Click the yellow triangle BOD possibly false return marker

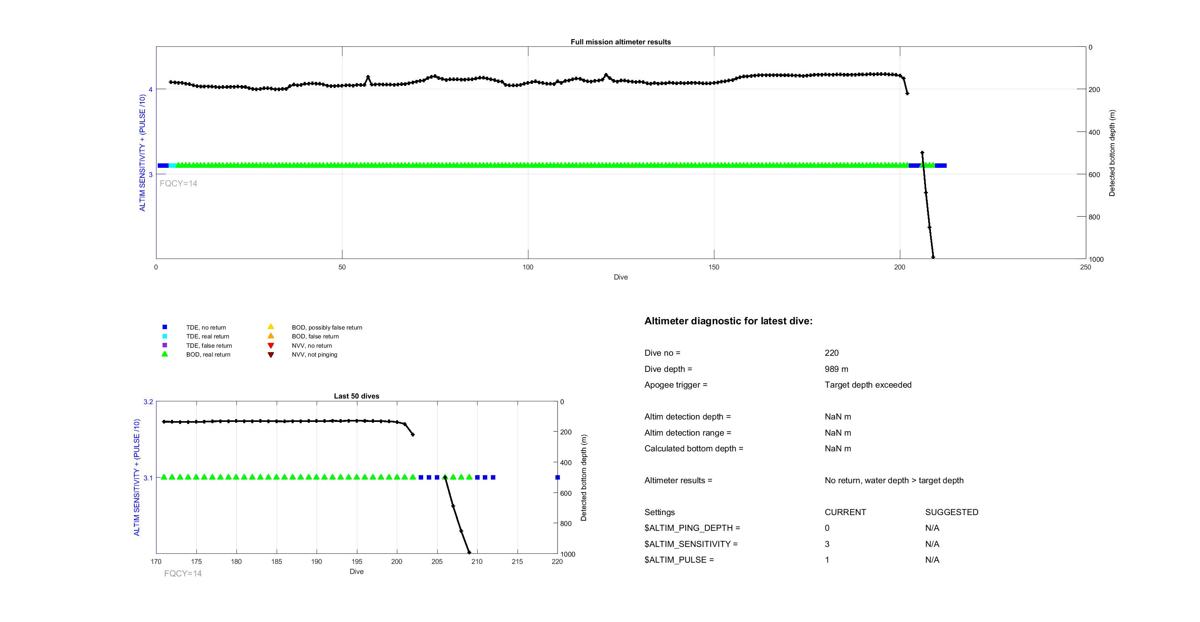(271, 327)
